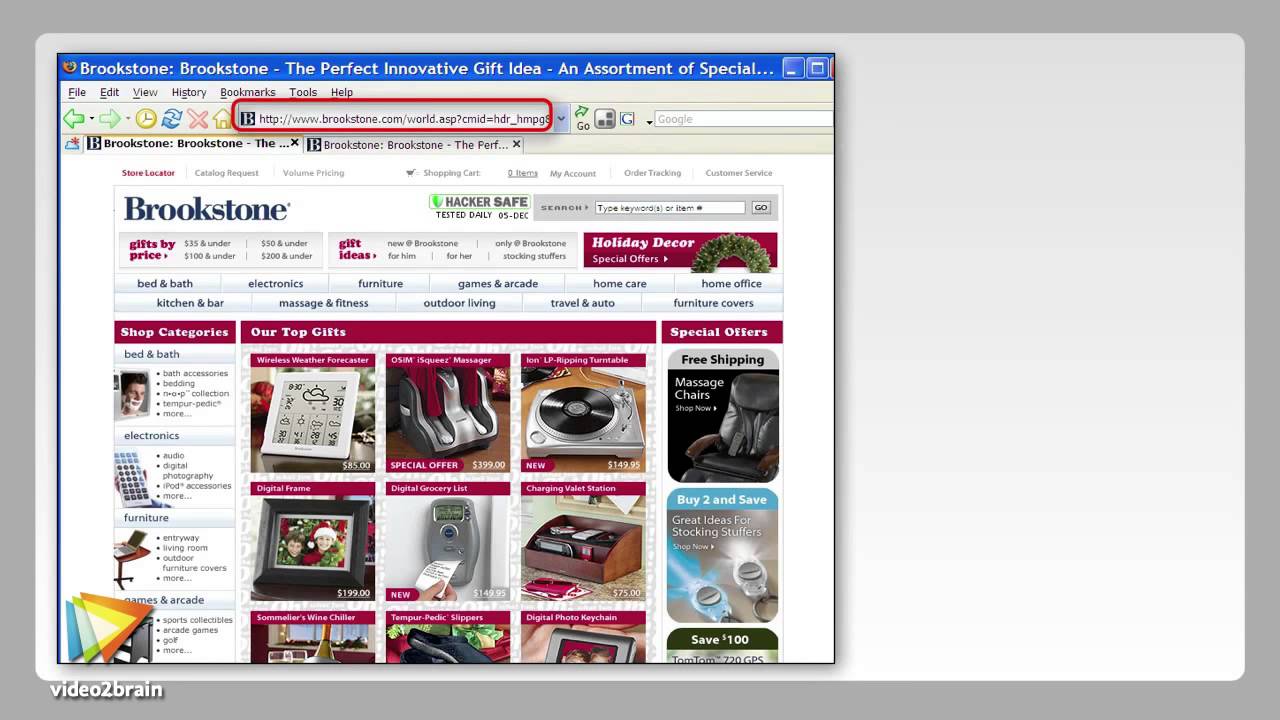This screenshot has width=1280, height=720.
Task: Open the Buy 2 and Save offer
Action: (x=722, y=556)
